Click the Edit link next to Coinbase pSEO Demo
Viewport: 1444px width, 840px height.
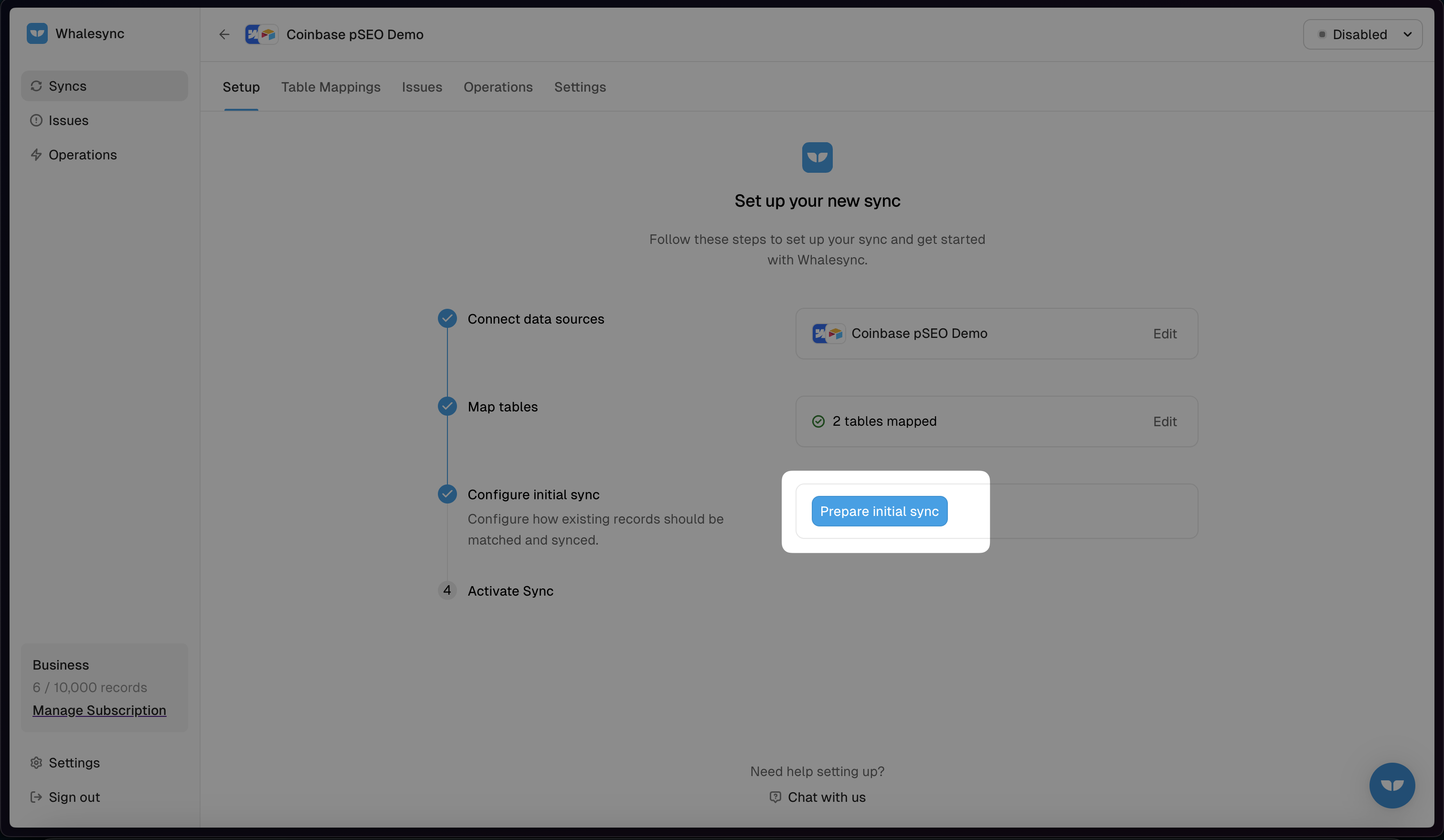pos(1164,333)
